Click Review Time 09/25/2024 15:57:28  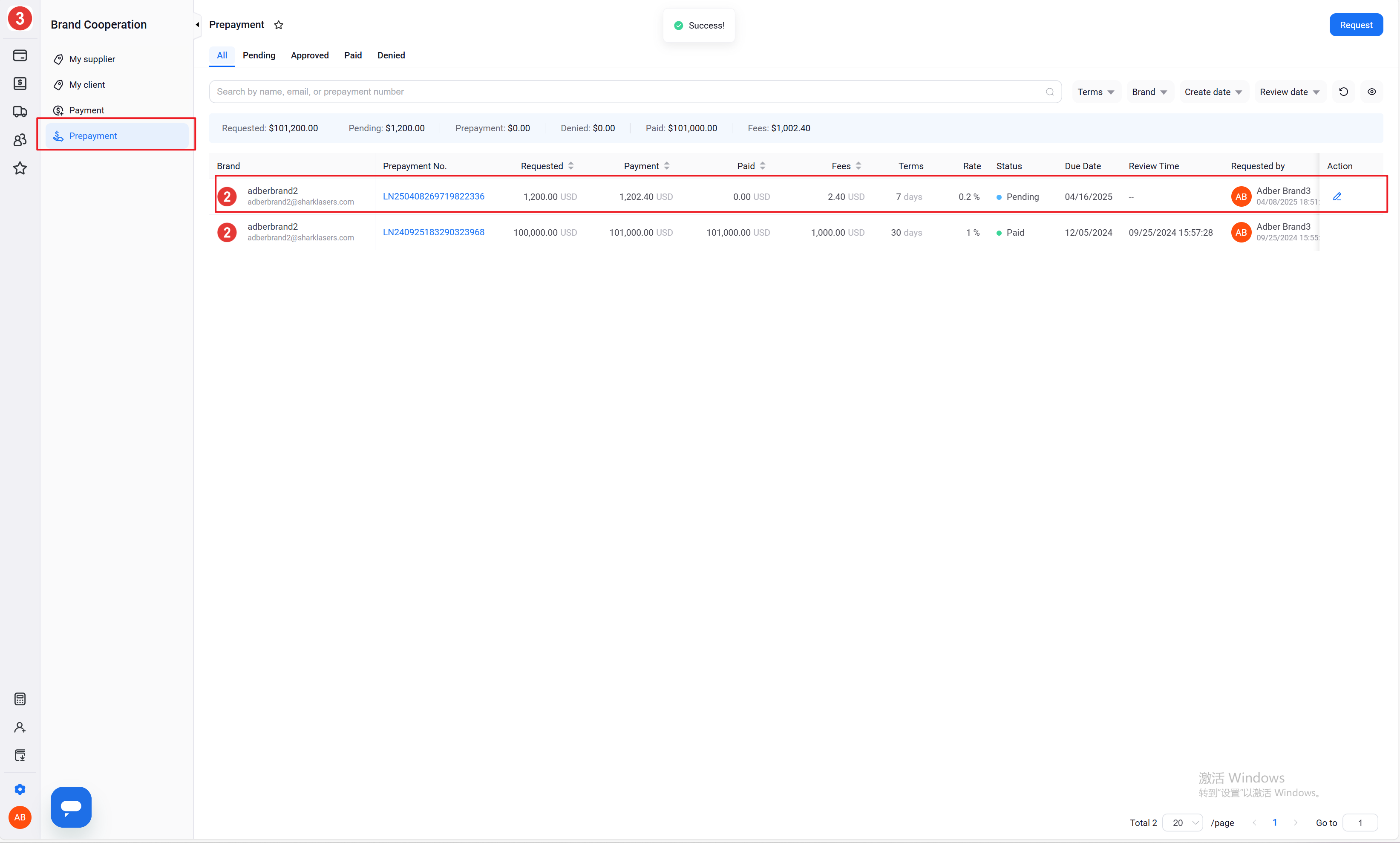coord(1171,232)
